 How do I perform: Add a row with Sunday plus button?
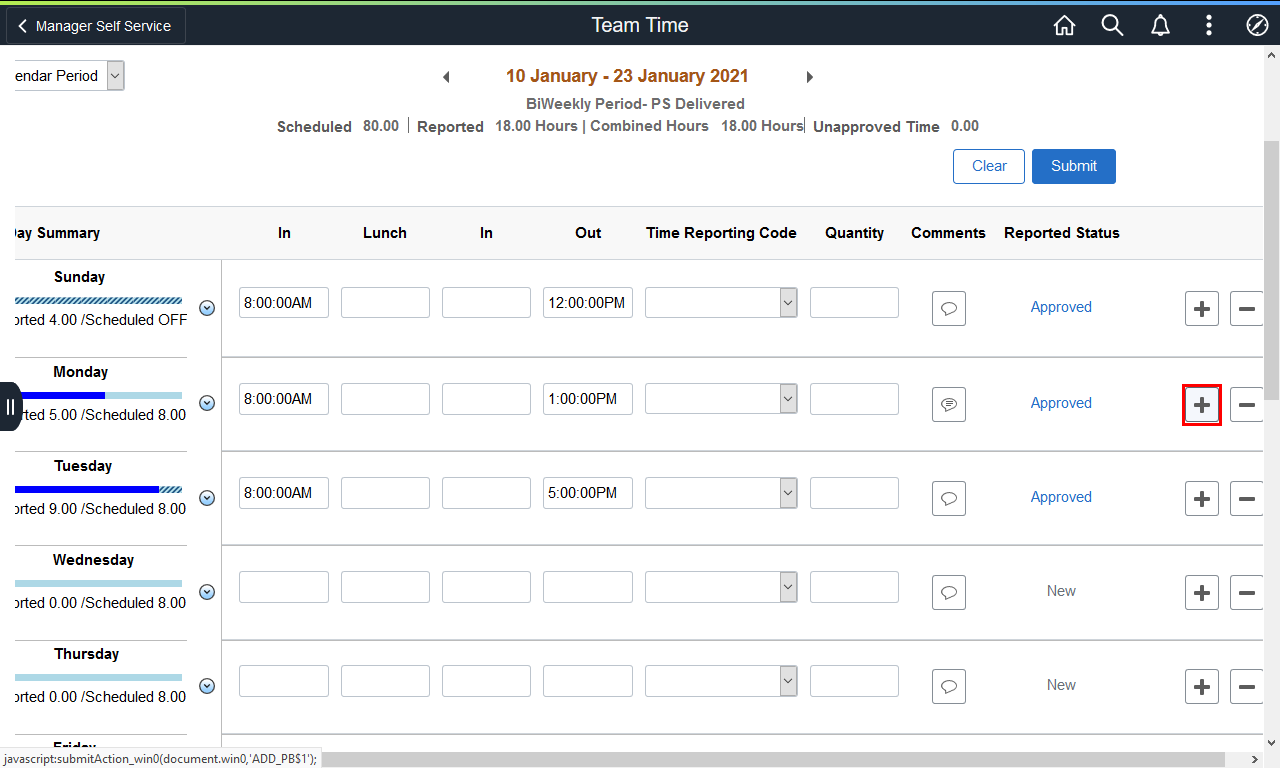tap(1201, 309)
